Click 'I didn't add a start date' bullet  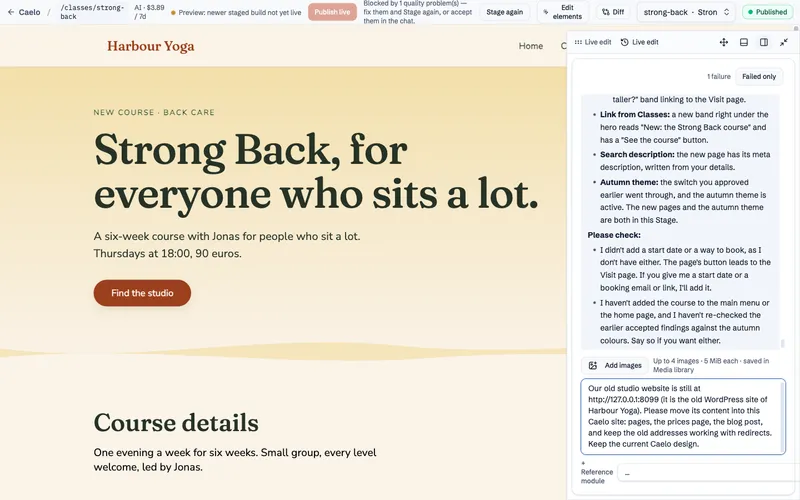[x=685, y=269]
